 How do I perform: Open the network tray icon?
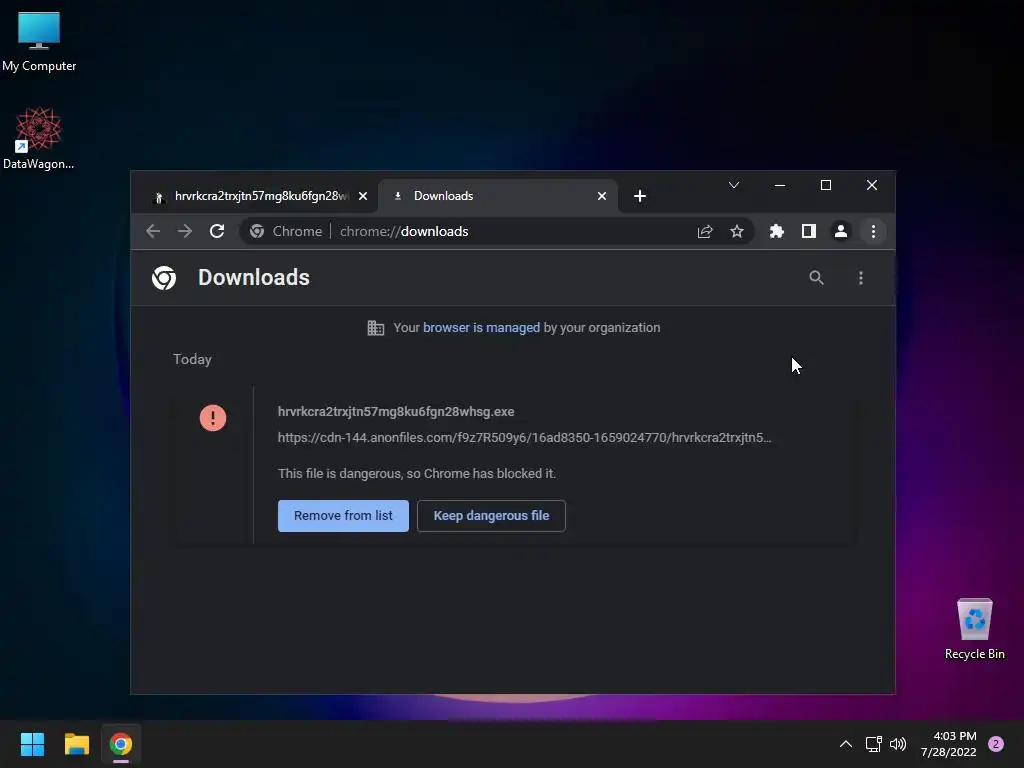tap(873, 744)
